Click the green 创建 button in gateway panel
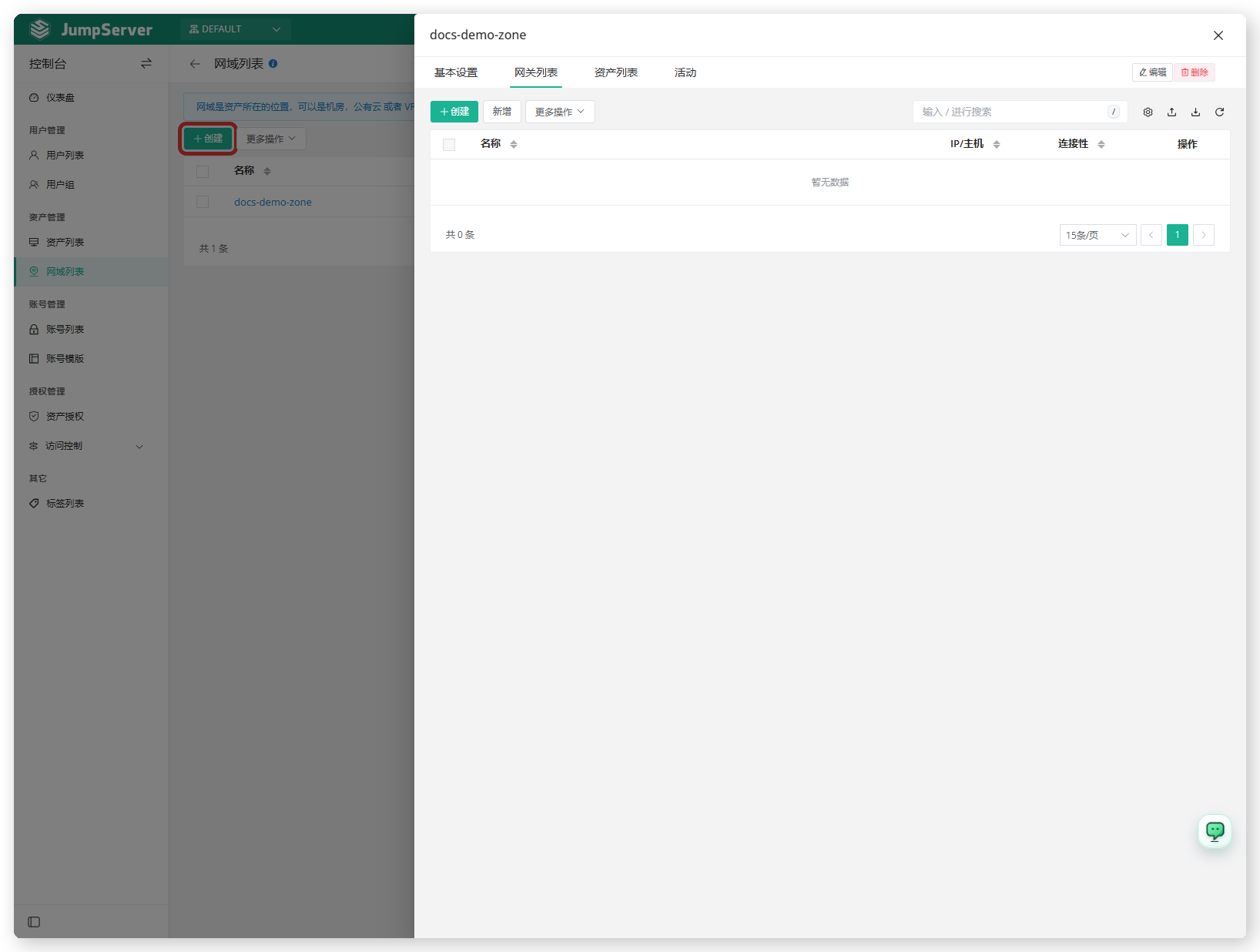The height and width of the screenshot is (952, 1260). pyautogui.click(x=454, y=112)
